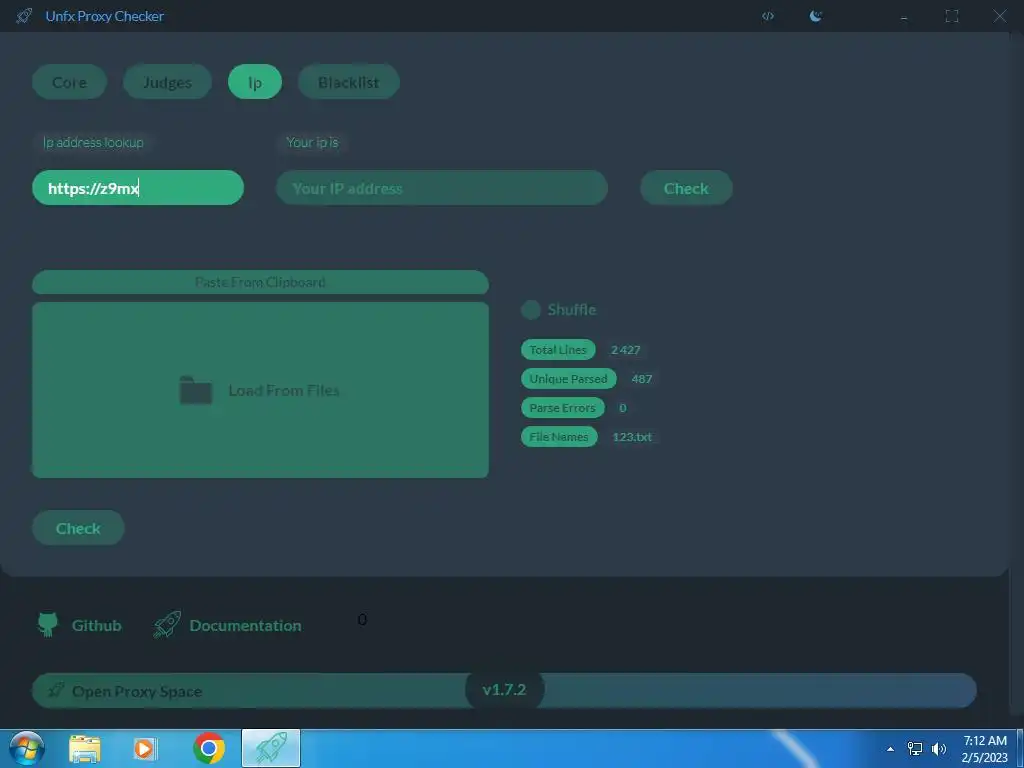Switch to the Judges tab

click(x=167, y=82)
